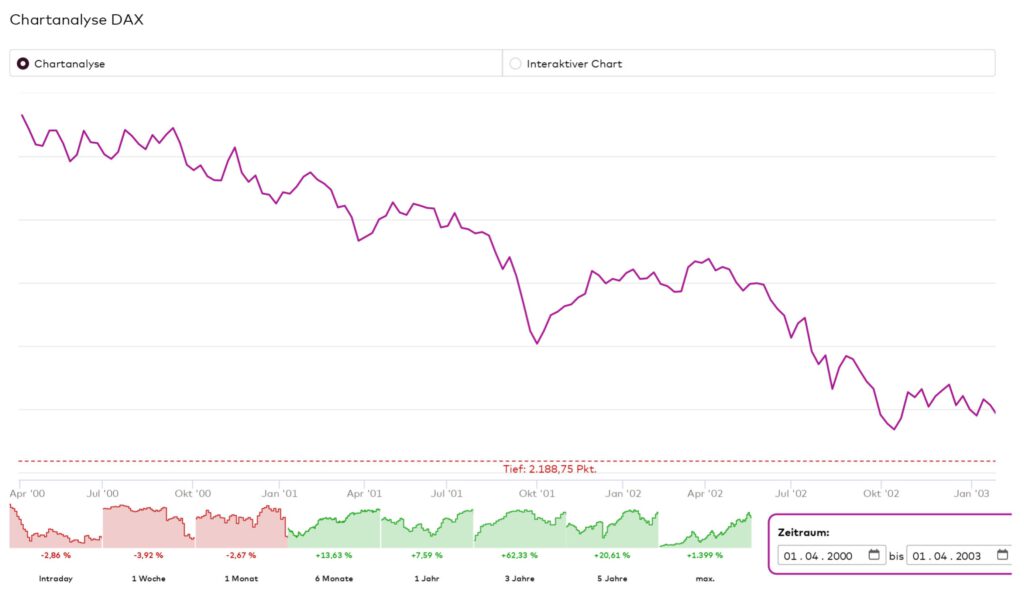This screenshot has height=601, width=1024.
Task: Click the Okt '00 axis label
Action: coord(193,493)
